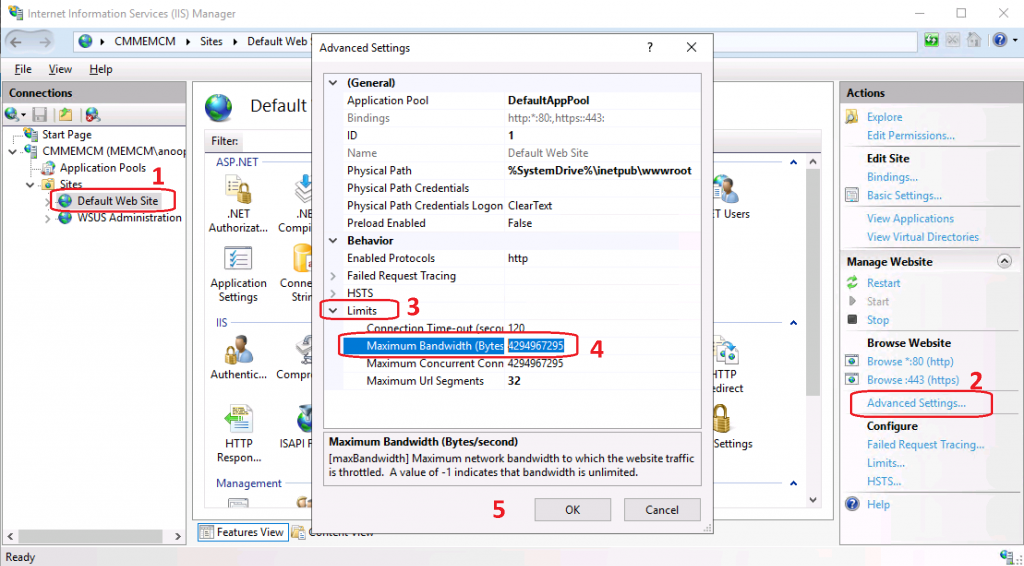Click the Delete Connection icon in Connections toolbar
This screenshot has width=1024, height=566.
(x=93, y=115)
